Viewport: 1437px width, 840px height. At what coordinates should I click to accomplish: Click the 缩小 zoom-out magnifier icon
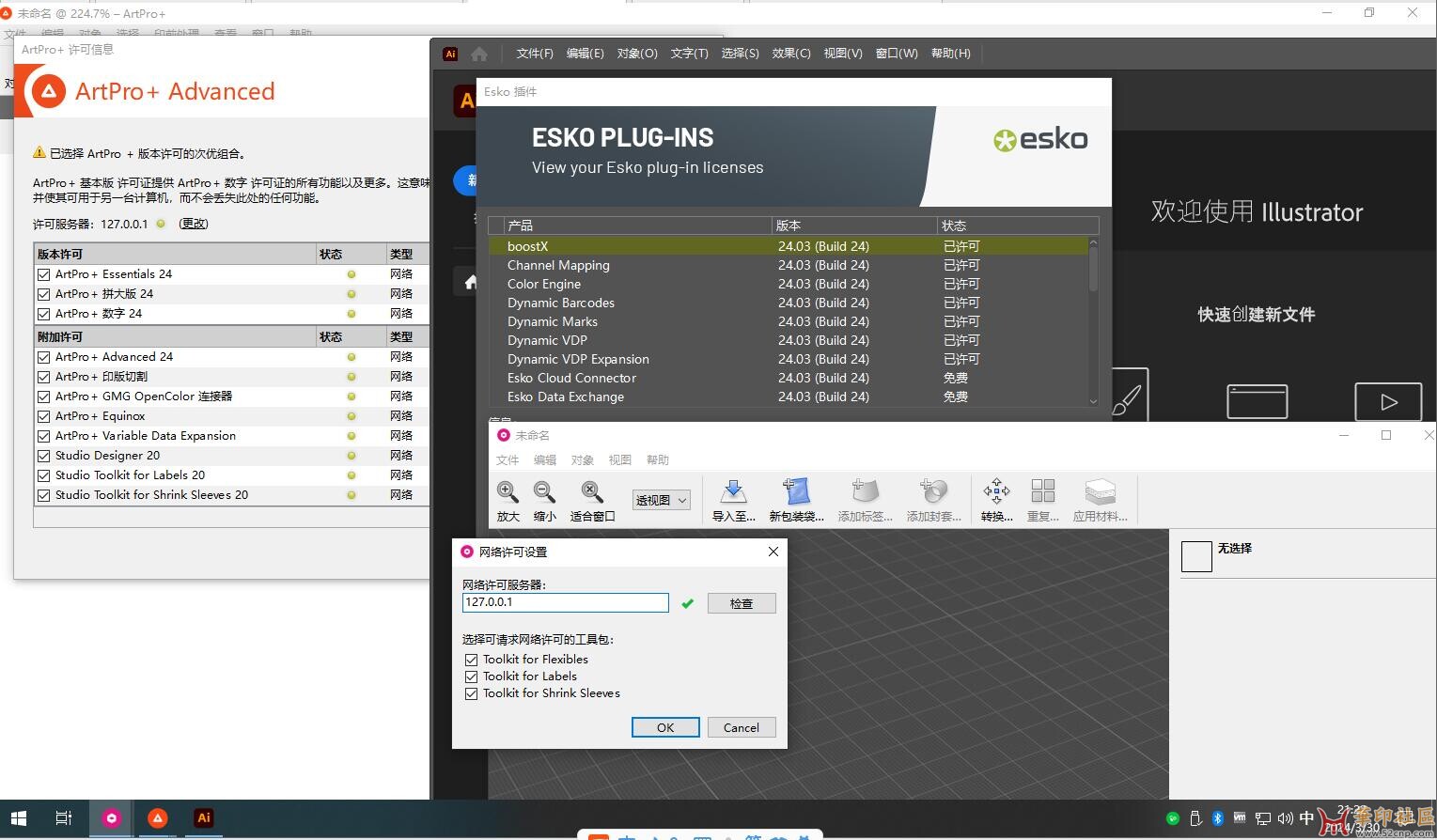click(x=544, y=491)
